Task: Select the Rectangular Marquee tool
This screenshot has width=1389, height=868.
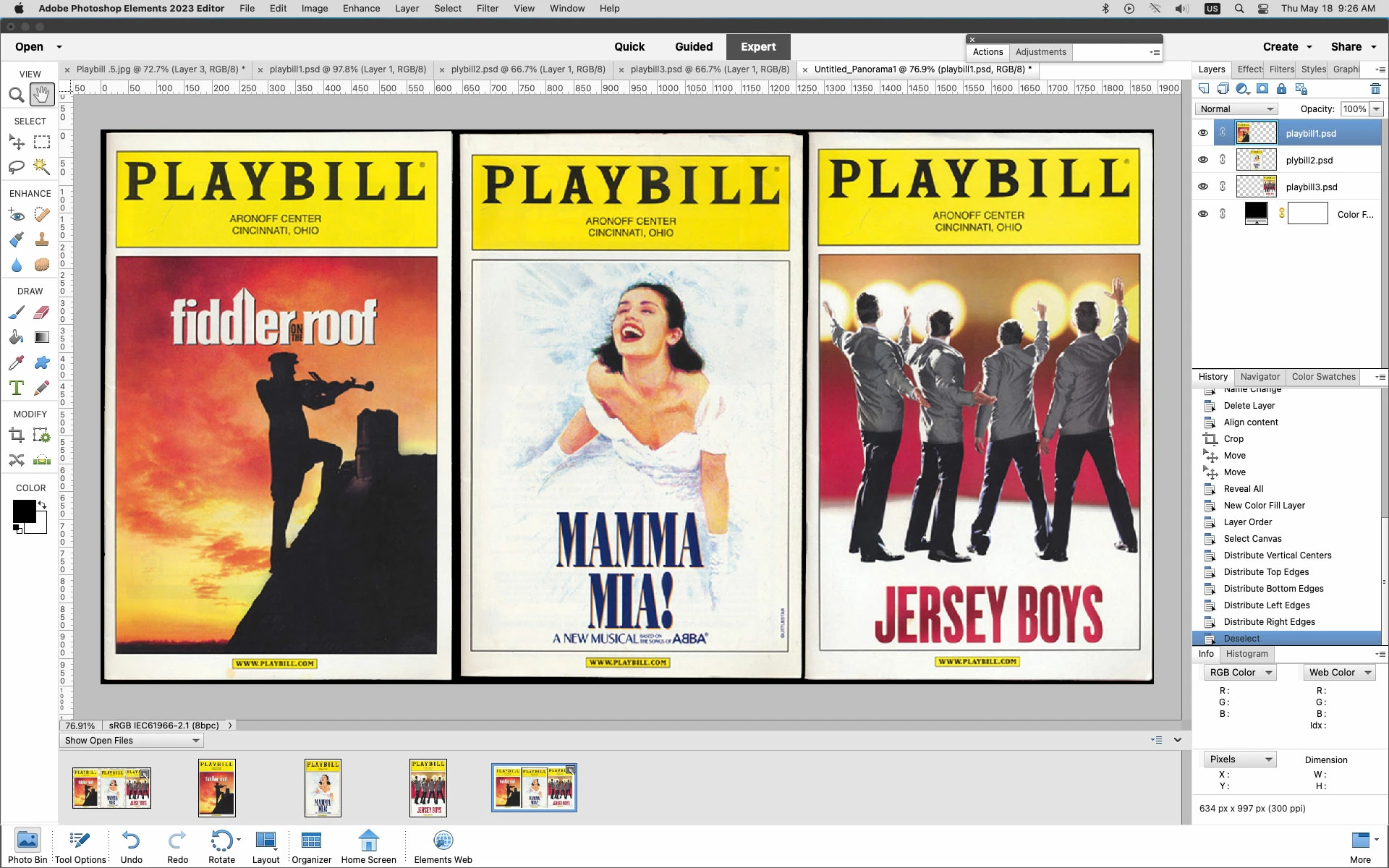Action: [42, 142]
